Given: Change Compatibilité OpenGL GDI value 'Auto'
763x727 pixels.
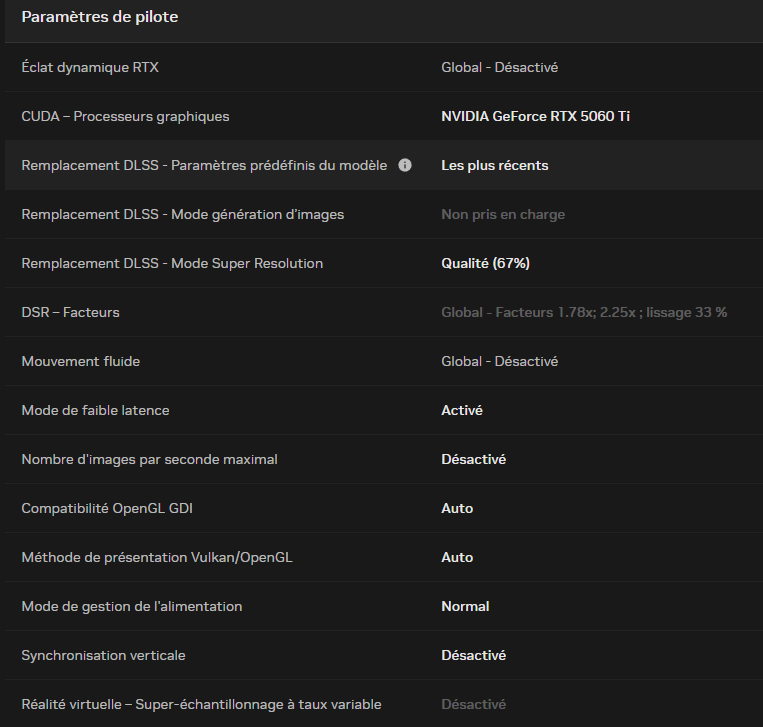Looking at the screenshot, I should (x=457, y=509).
